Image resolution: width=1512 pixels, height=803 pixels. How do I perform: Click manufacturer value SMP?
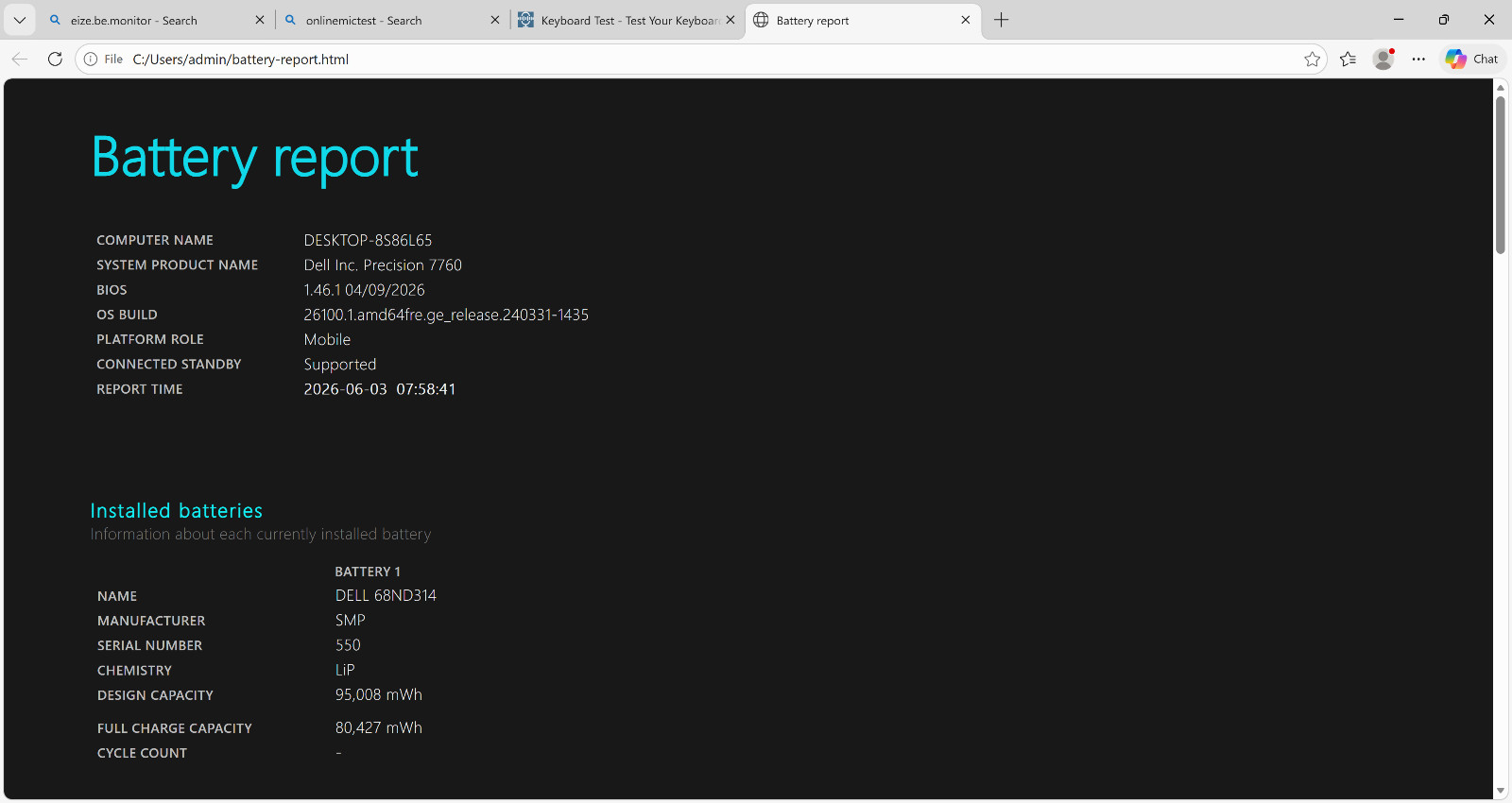click(351, 621)
